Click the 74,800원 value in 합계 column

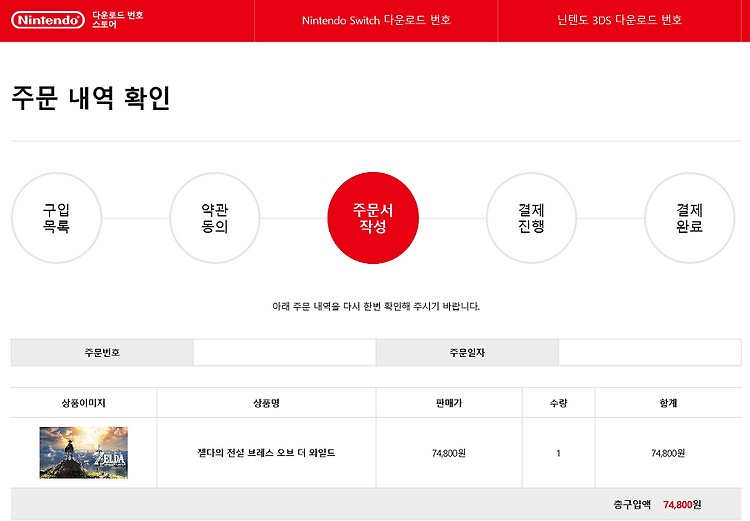point(668,453)
